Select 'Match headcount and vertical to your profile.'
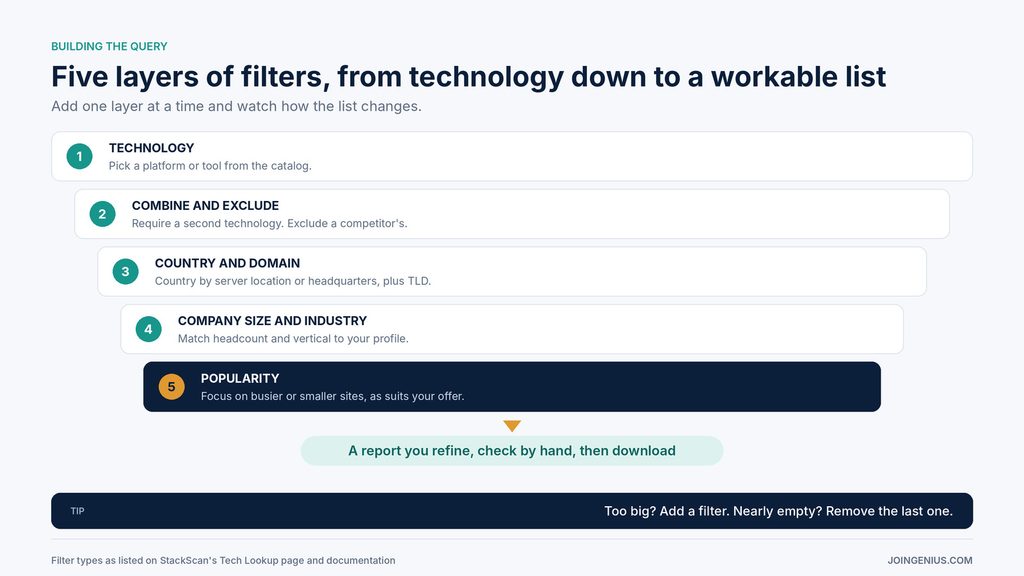The image size is (1024, 576). [x=293, y=338]
